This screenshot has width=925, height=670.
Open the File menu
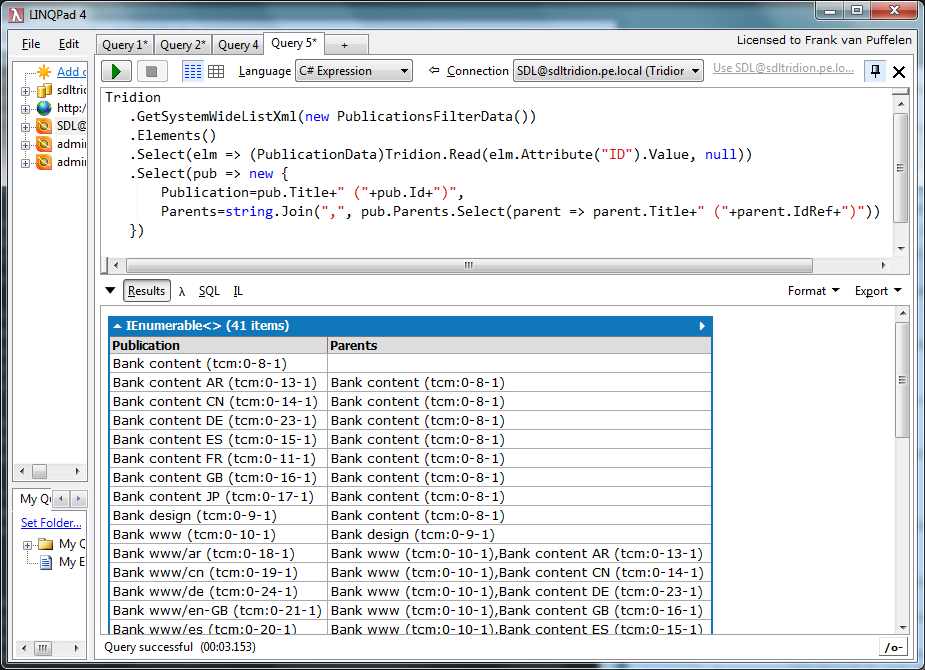(31, 44)
